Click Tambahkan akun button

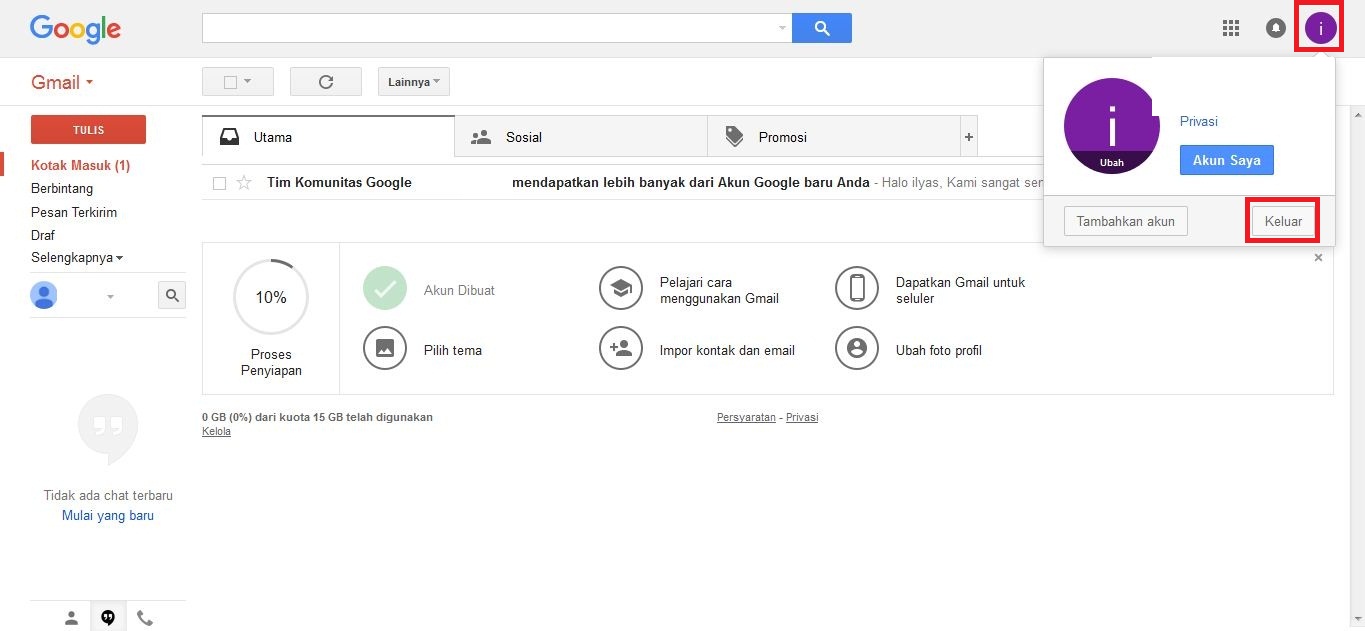click(x=1125, y=221)
